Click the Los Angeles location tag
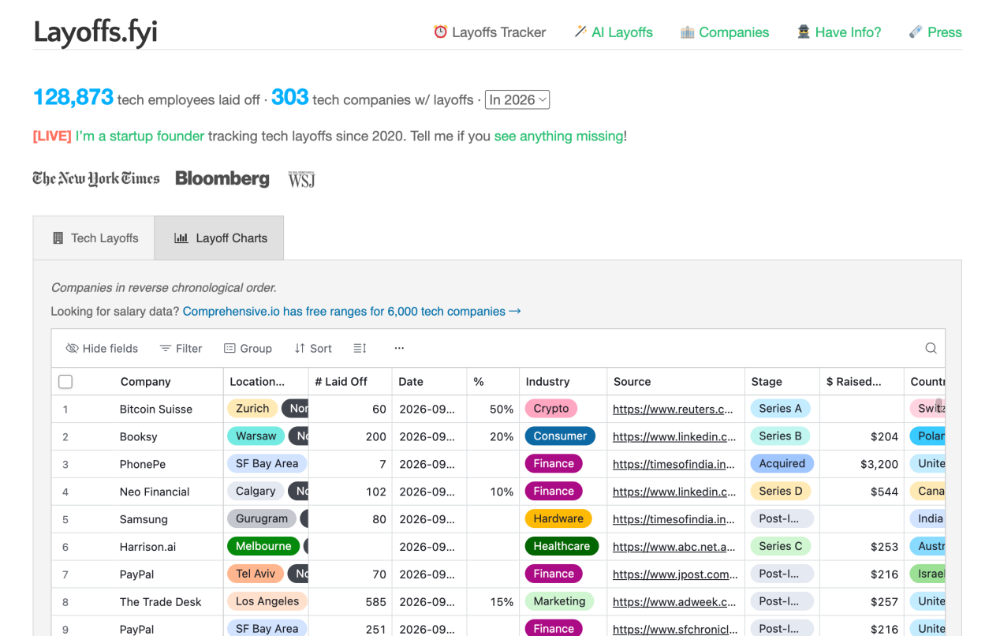 click(x=267, y=601)
